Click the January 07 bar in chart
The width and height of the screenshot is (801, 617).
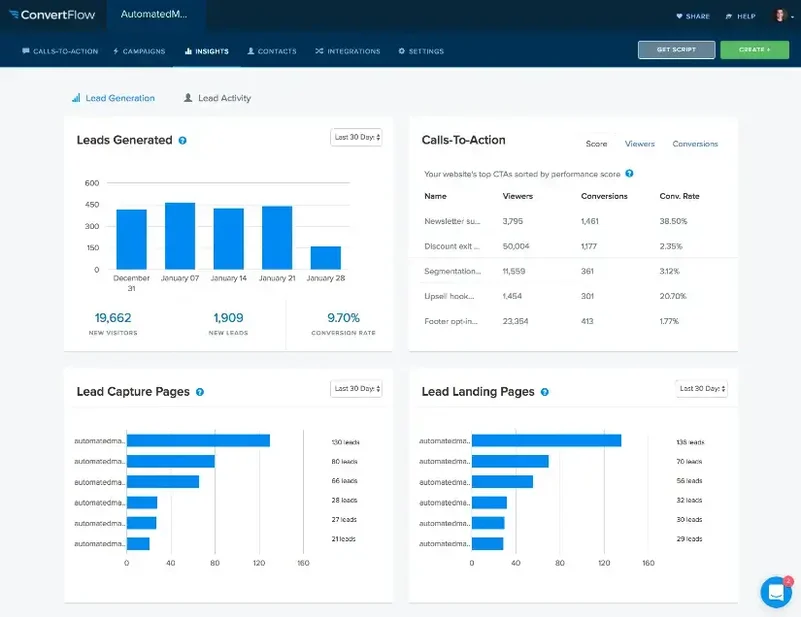pyautogui.click(x=180, y=235)
